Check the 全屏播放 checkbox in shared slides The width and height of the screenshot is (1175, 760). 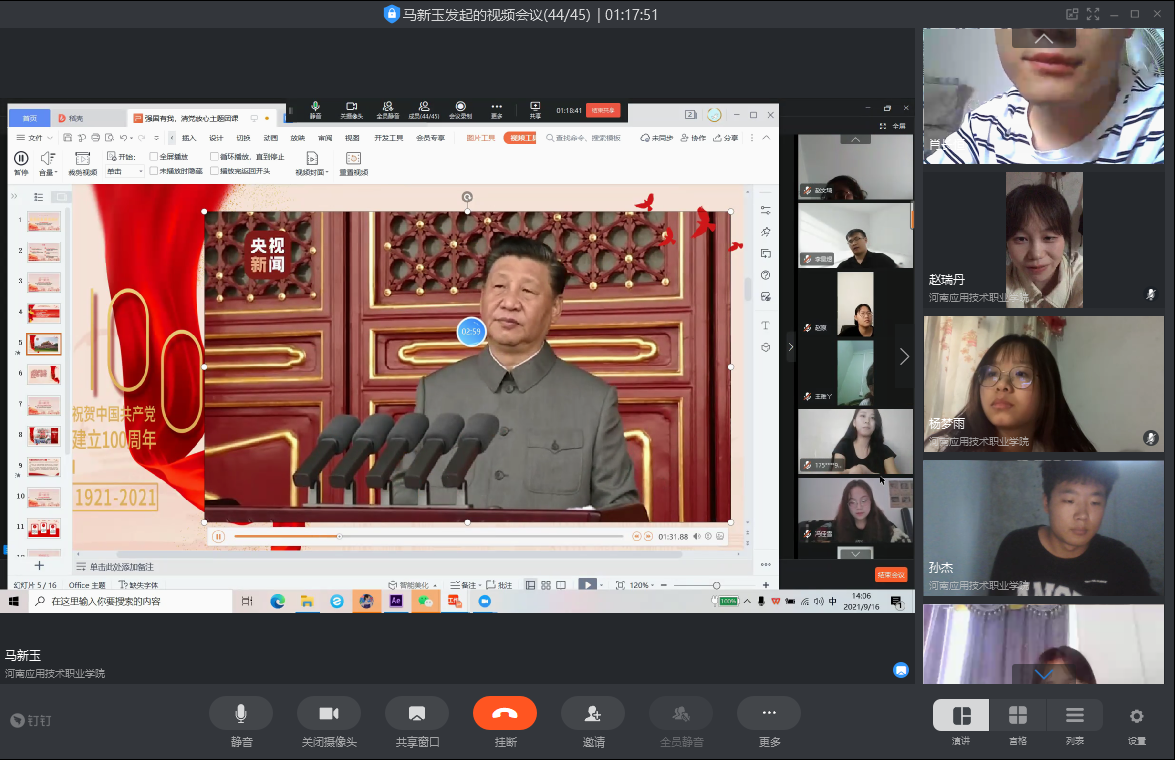click(x=154, y=157)
